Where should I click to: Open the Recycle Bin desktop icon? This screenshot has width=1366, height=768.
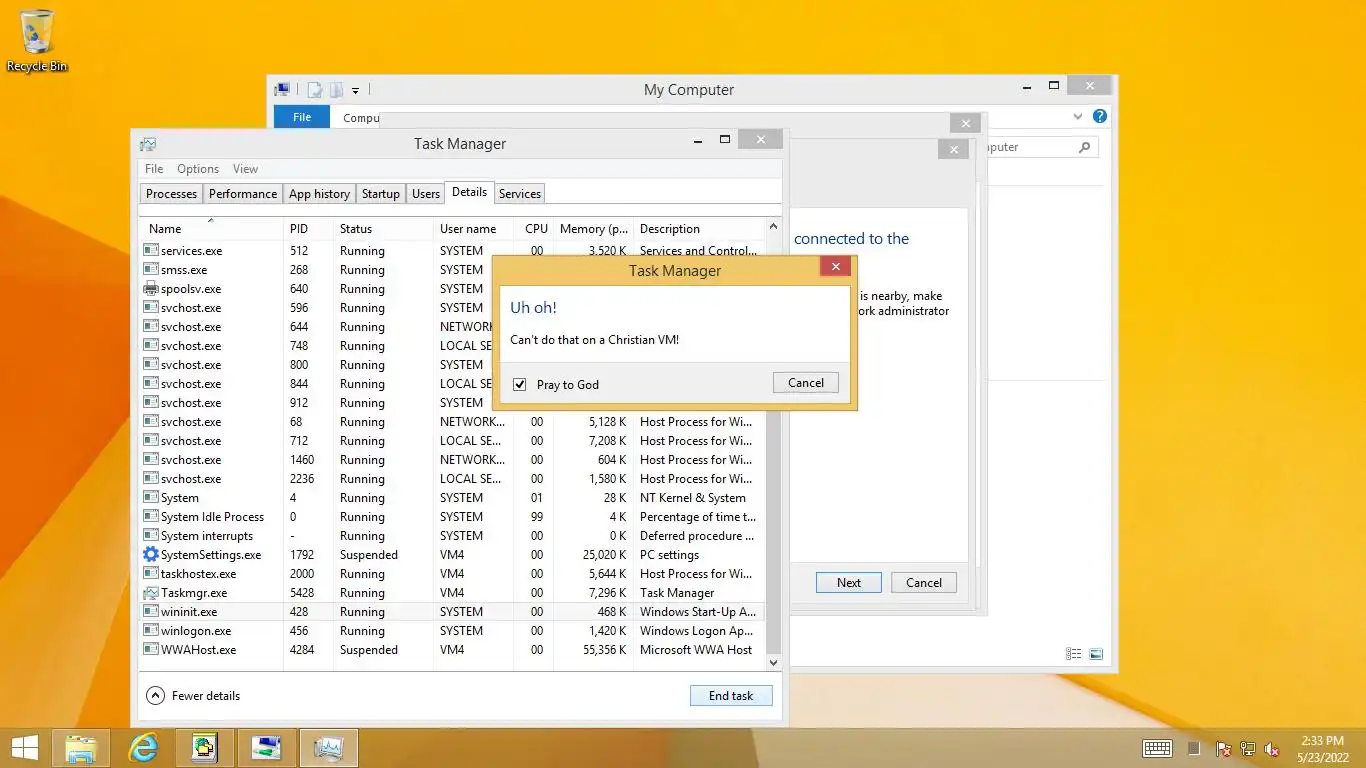pos(37,40)
